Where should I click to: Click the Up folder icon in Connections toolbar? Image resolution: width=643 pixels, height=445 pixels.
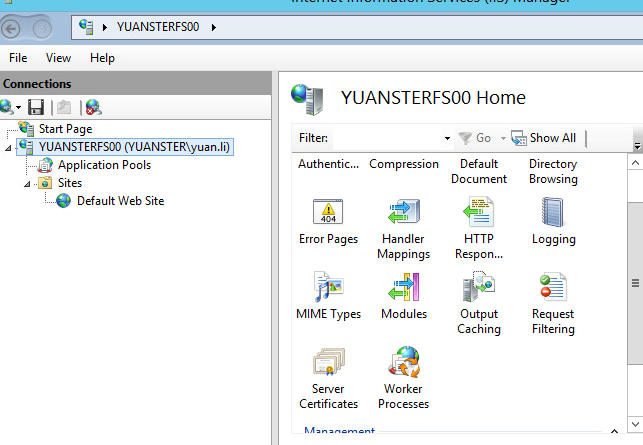64,107
